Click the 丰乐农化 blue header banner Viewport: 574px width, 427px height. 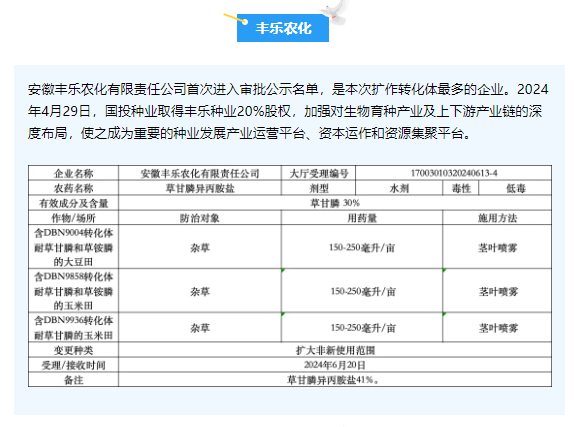(283, 28)
